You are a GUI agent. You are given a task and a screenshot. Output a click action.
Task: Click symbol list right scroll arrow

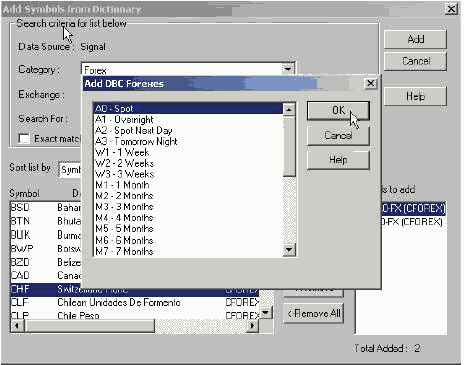click(253, 326)
